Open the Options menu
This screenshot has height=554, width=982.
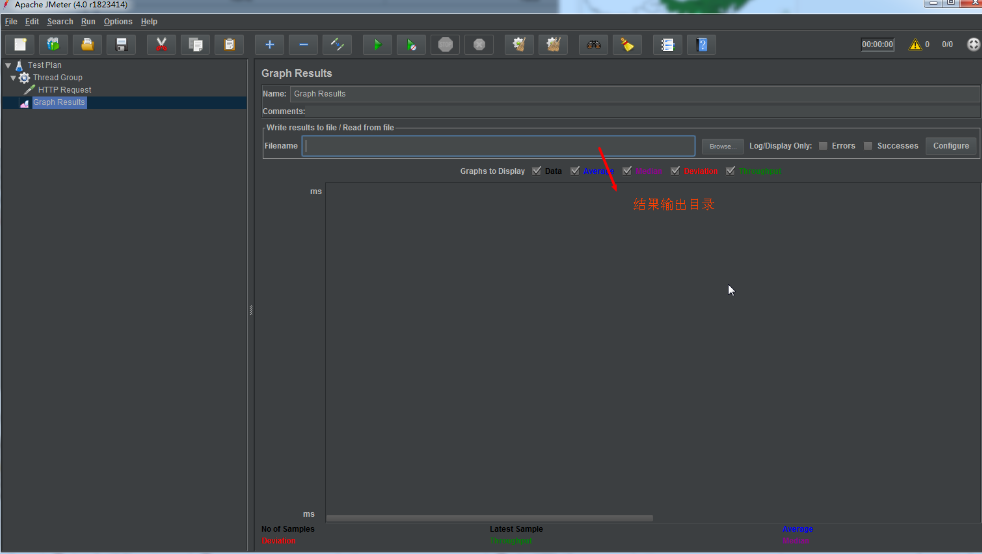point(118,21)
